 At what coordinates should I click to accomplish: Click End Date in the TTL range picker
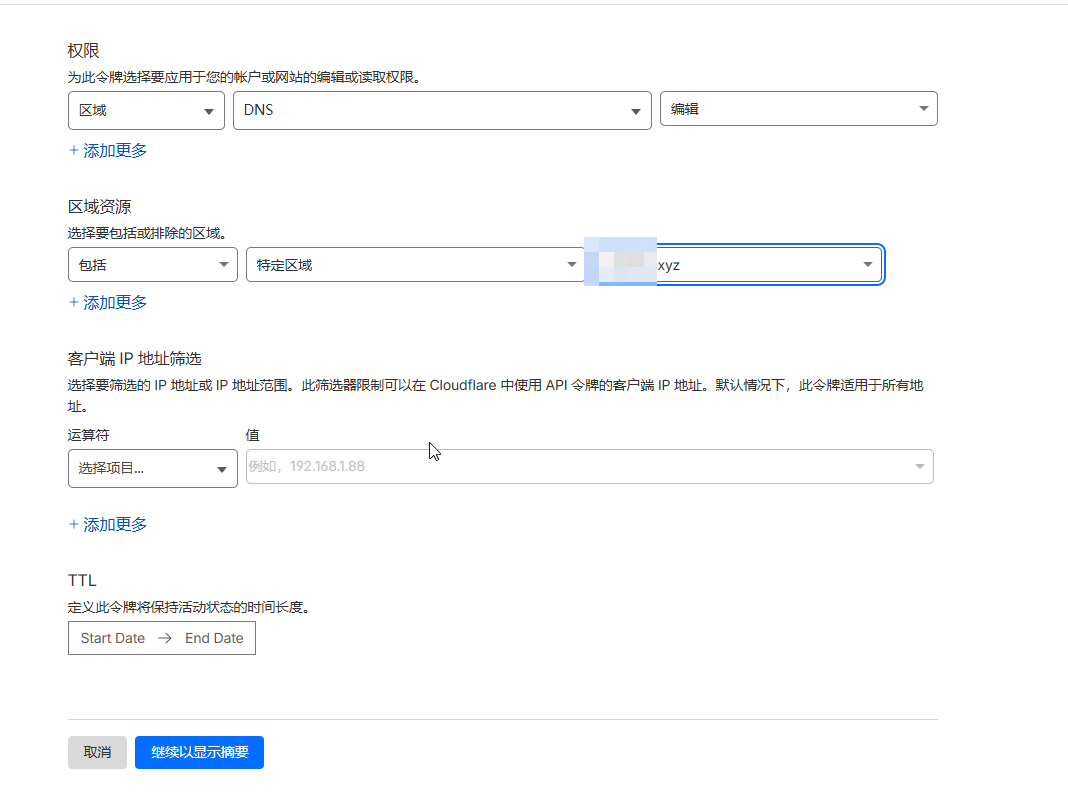click(x=214, y=638)
